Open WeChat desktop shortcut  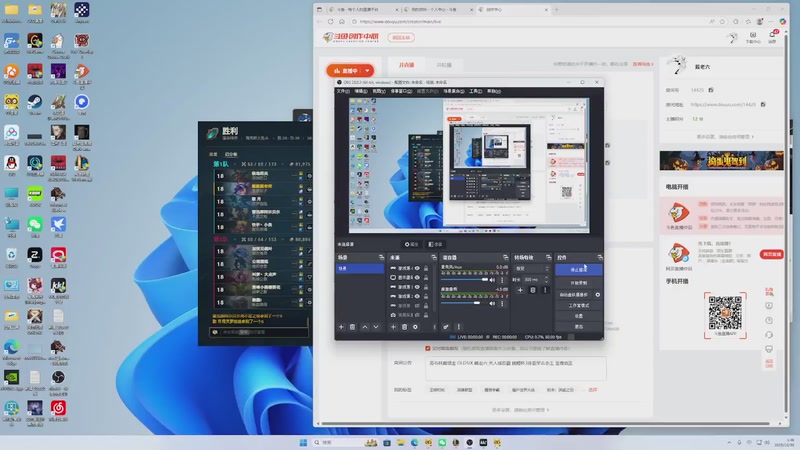click(x=35, y=227)
